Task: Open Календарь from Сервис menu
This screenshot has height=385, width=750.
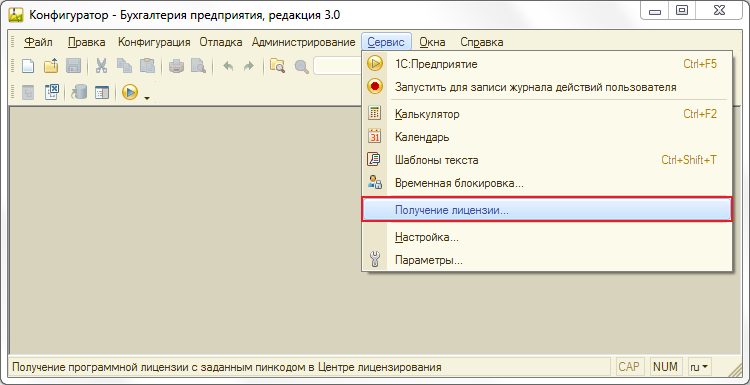Action: coord(547,137)
